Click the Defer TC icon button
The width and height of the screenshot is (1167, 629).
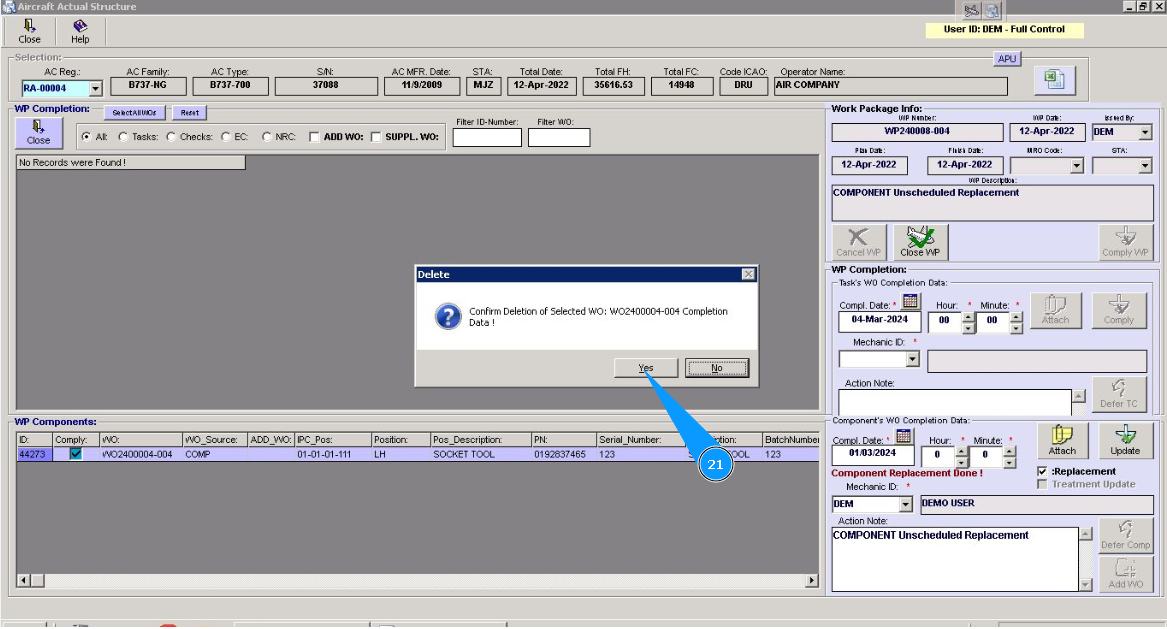click(1119, 394)
